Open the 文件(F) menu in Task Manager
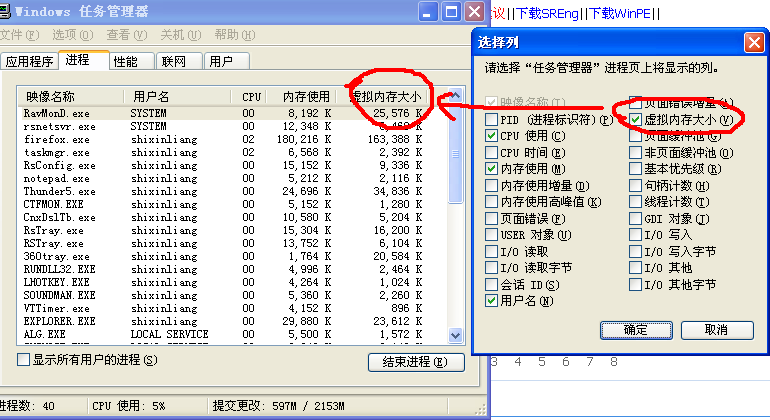Screen dimensions: 770x420 (x=19, y=35)
